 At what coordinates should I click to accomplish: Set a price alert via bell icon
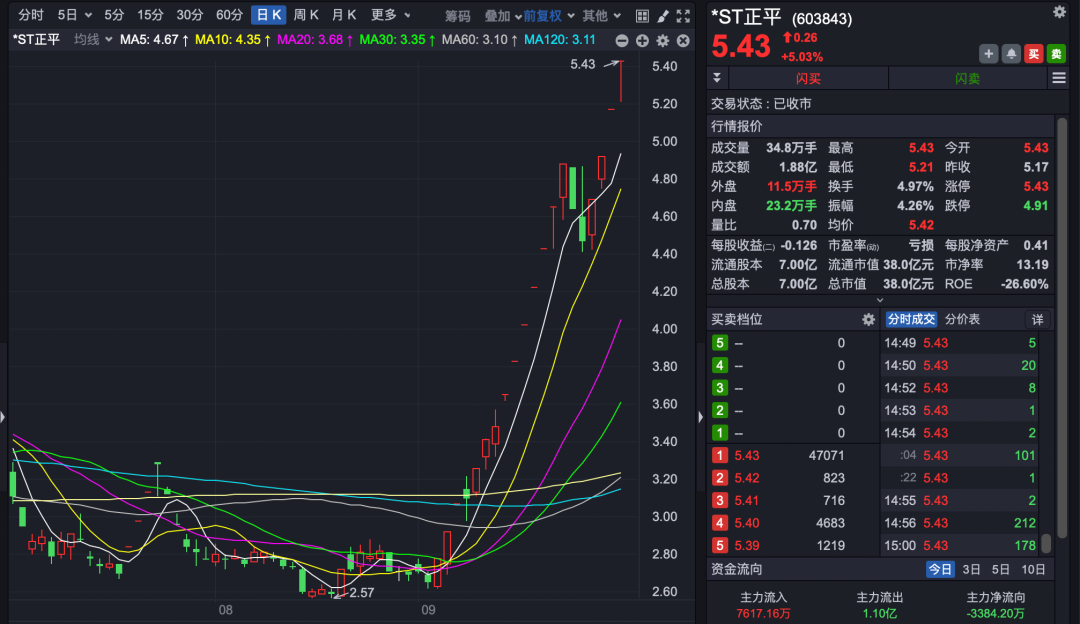1011,53
